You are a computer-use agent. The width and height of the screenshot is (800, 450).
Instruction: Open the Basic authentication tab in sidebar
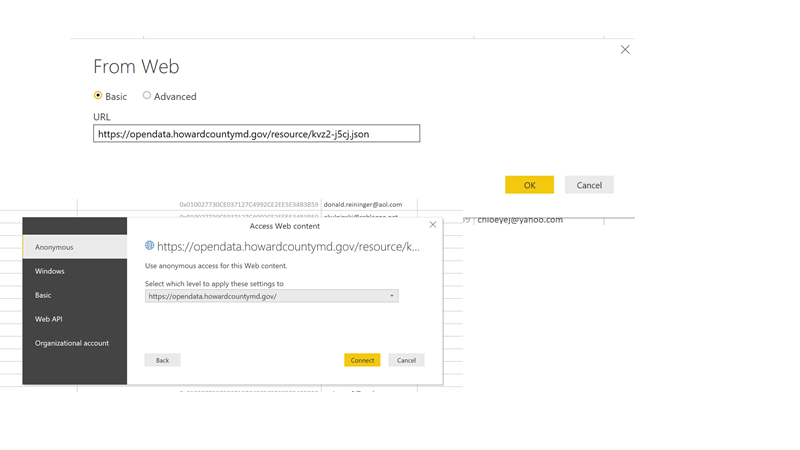point(75,295)
